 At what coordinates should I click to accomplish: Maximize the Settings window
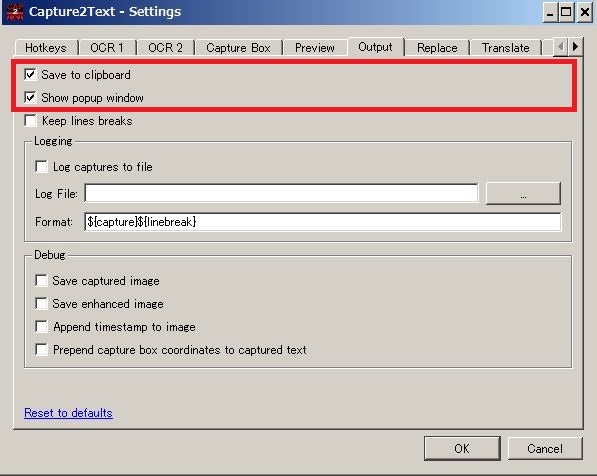566,13
